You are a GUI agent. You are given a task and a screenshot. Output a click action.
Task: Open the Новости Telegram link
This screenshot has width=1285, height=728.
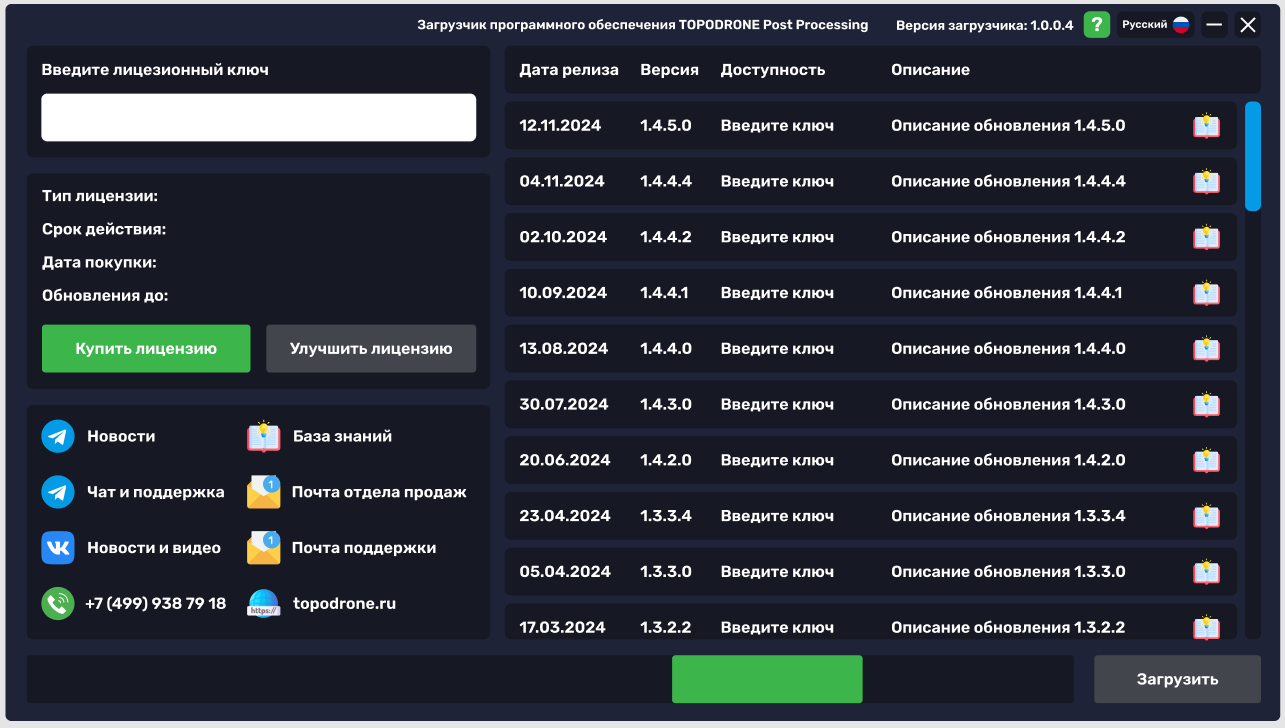coord(121,436)
